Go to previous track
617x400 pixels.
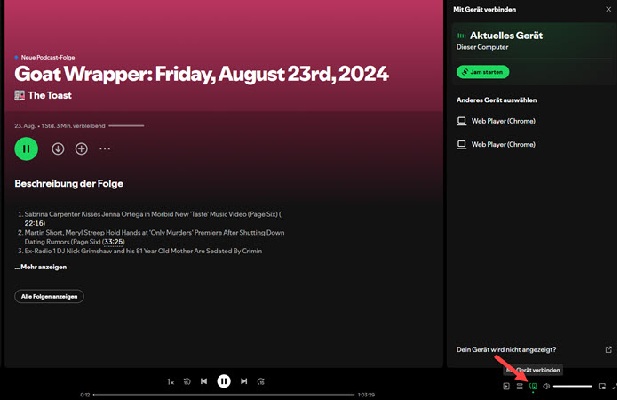tap(204, 381)
